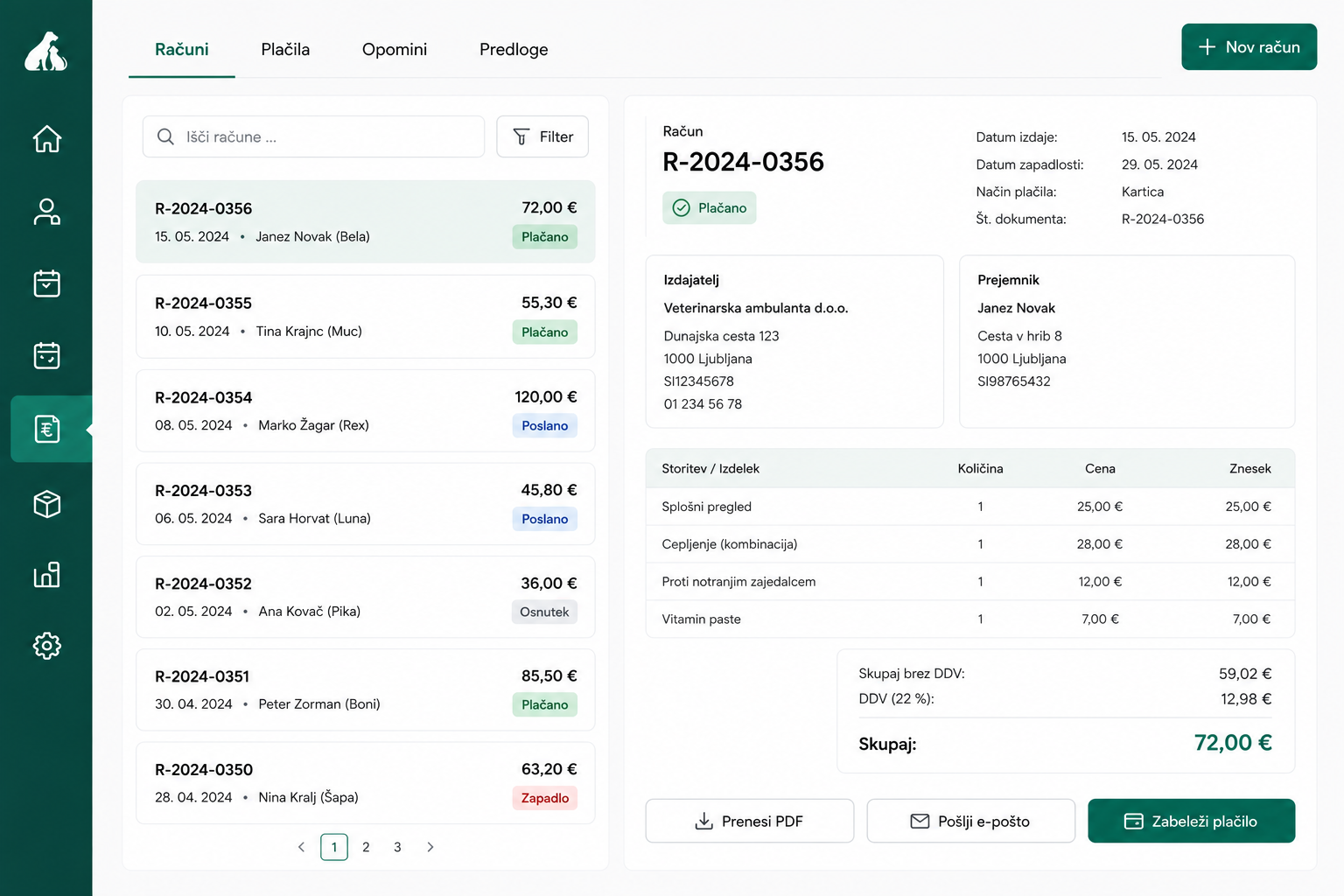
Task: Click the funnel icon in Filter
Action: (521, 136)
